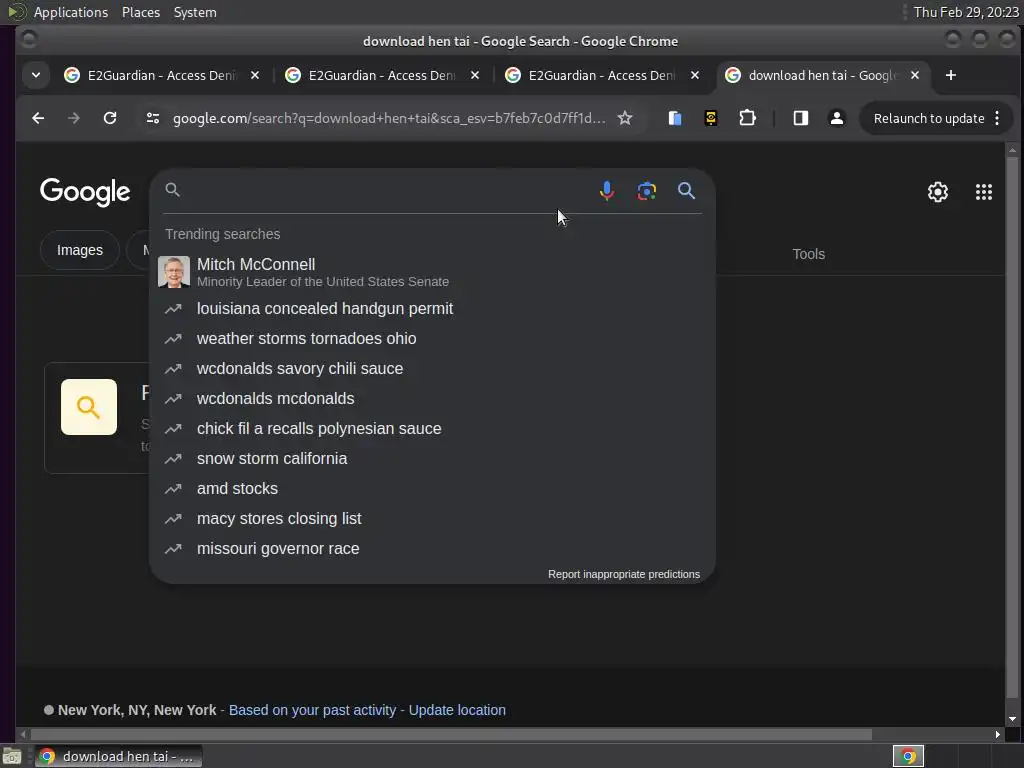This screenshot has width=1024, height=768.
Task: Open a new Chrome tab
Action: tap(951, 75)
